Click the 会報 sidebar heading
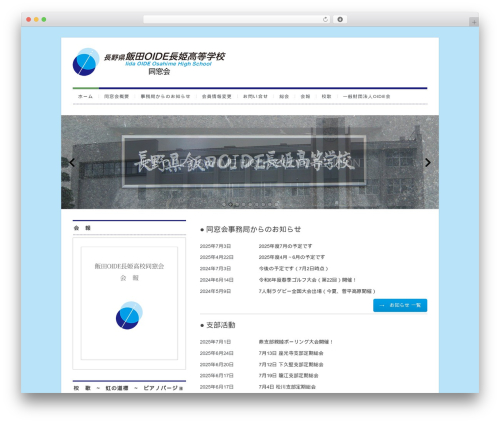Screen dimensions: 500x423 (82, 228)
